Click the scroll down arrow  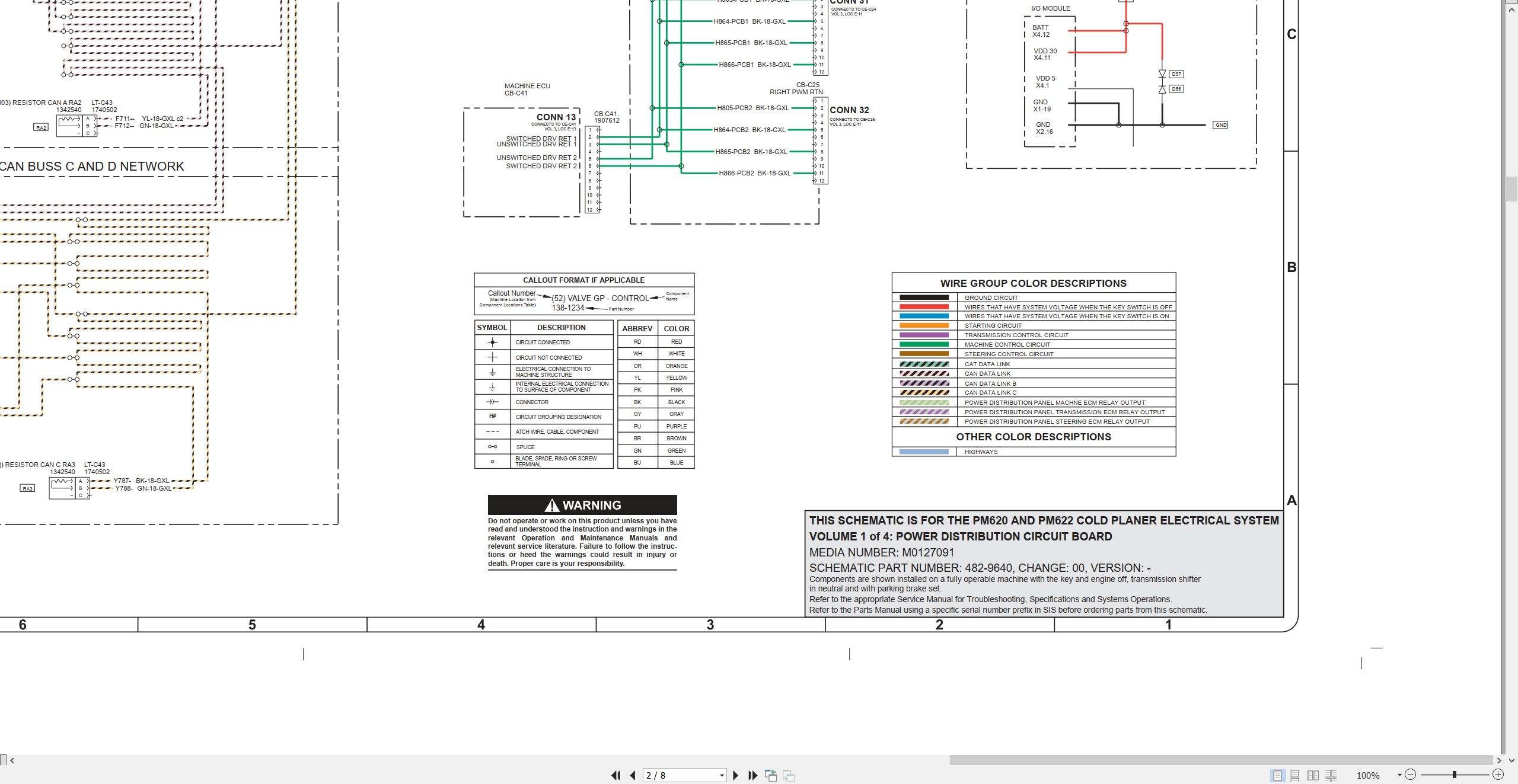(1511, 760)
